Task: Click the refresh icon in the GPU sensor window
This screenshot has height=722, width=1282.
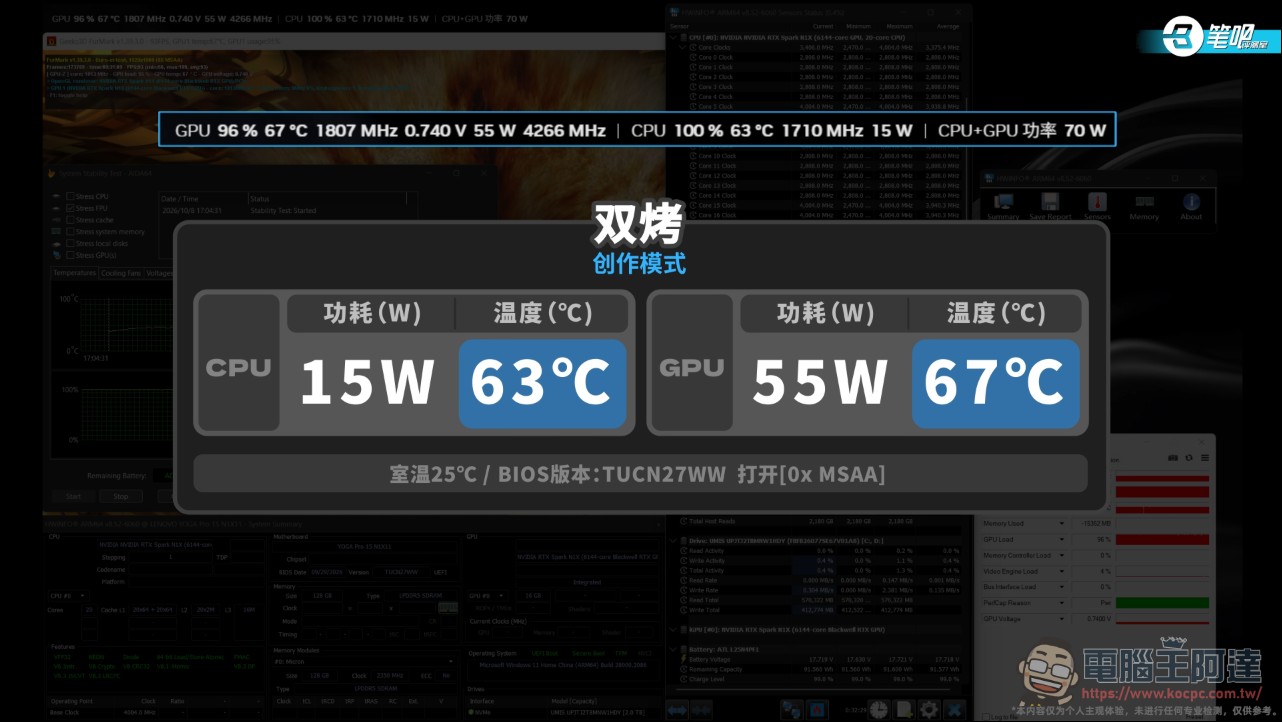Action: 1189,458
